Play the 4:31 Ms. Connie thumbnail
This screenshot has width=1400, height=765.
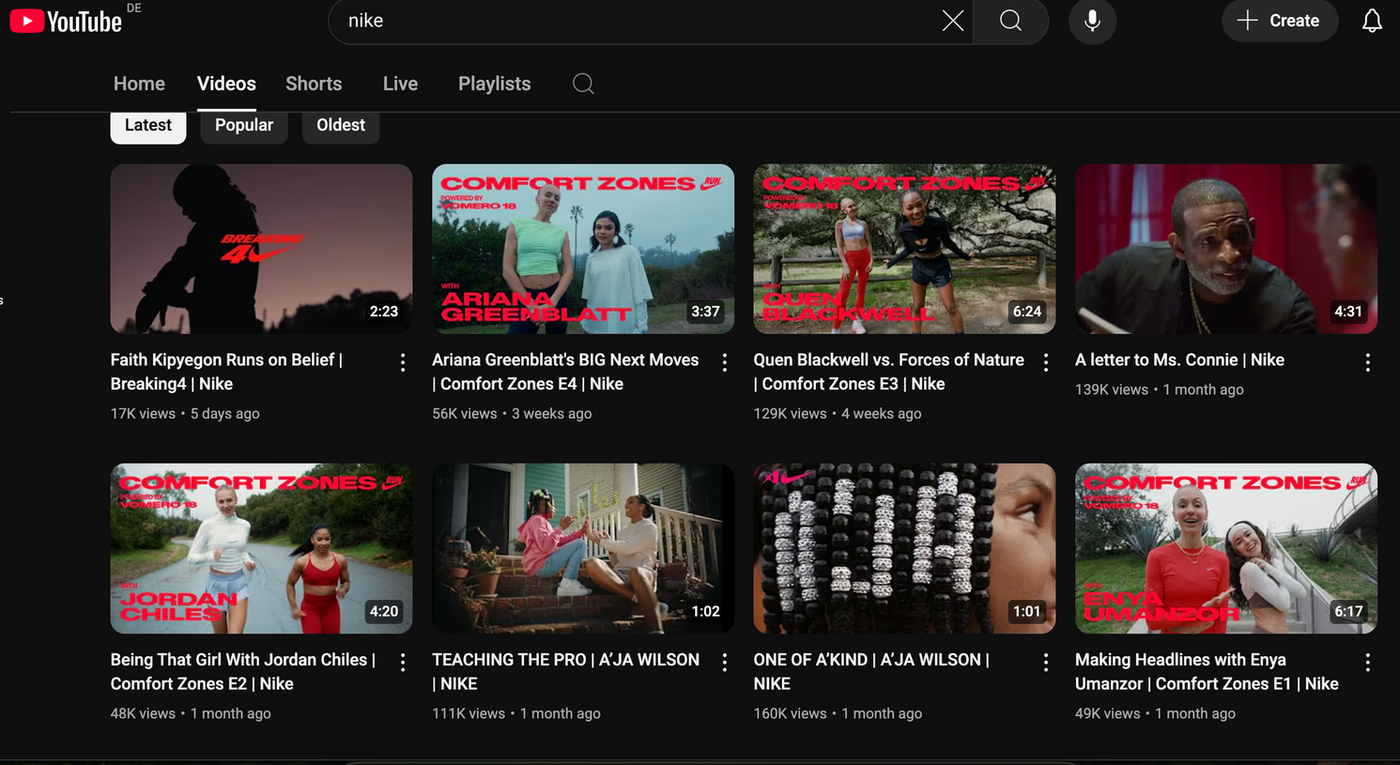tap(1226, 249)
